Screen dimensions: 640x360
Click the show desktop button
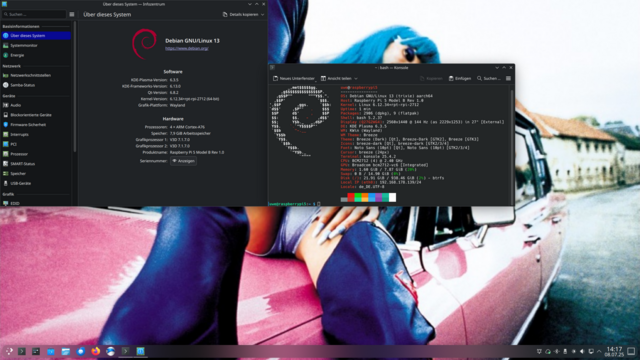[x=631, y=351]
